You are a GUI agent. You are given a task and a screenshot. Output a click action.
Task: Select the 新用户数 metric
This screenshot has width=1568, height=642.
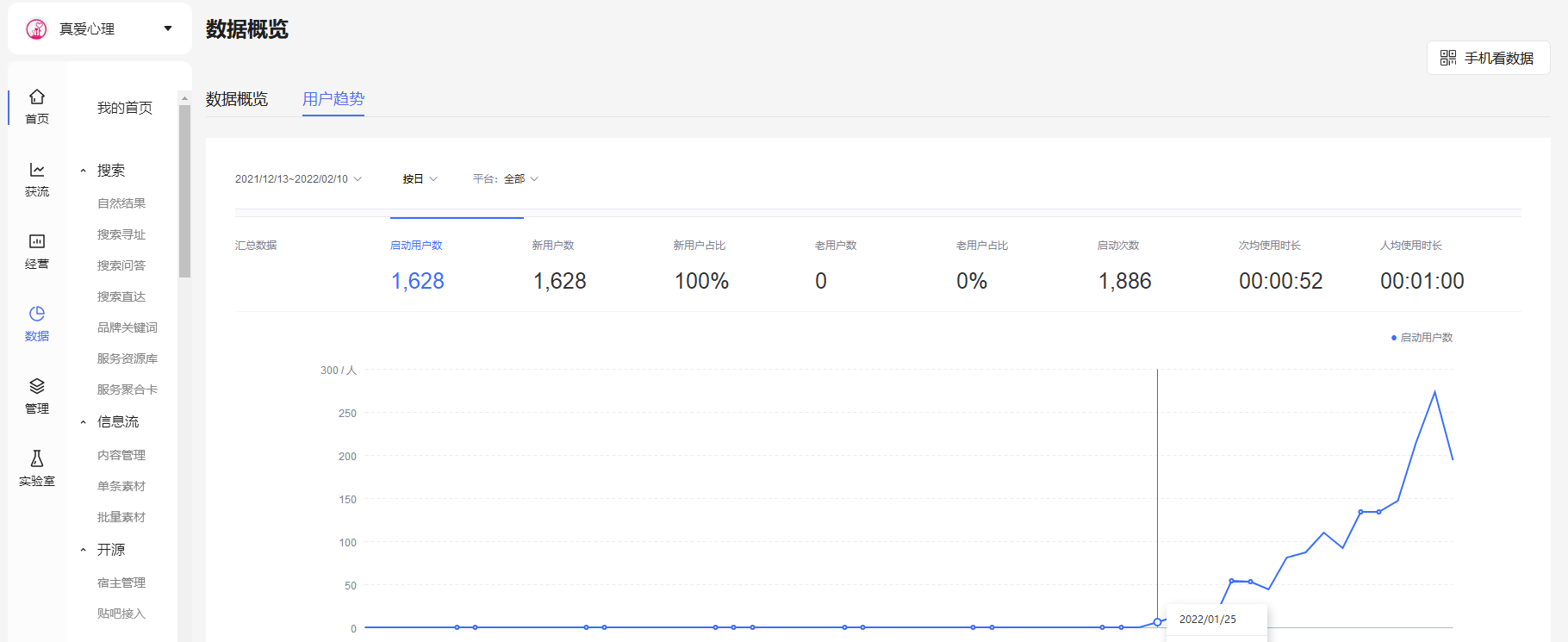553,246
